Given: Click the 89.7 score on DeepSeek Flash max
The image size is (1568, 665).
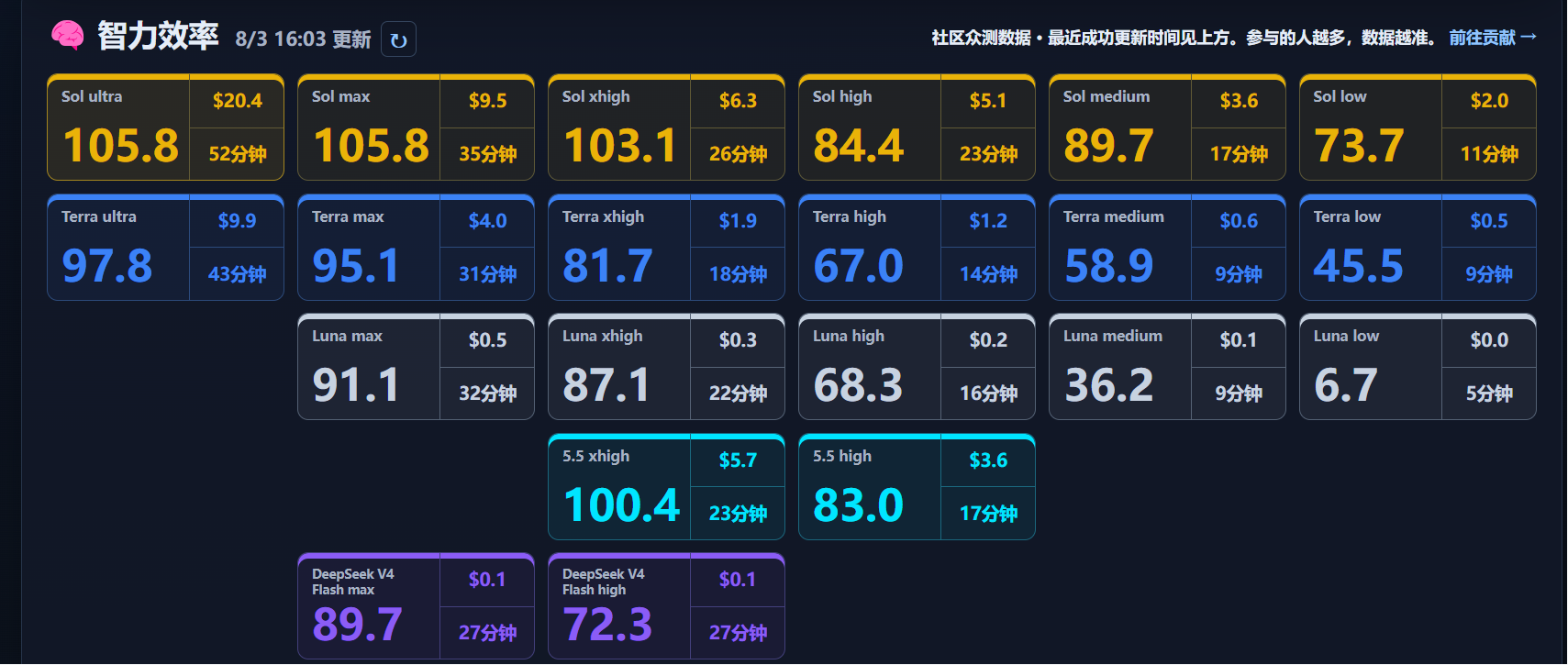Looking at the screenshot, I should pos(358,625).
